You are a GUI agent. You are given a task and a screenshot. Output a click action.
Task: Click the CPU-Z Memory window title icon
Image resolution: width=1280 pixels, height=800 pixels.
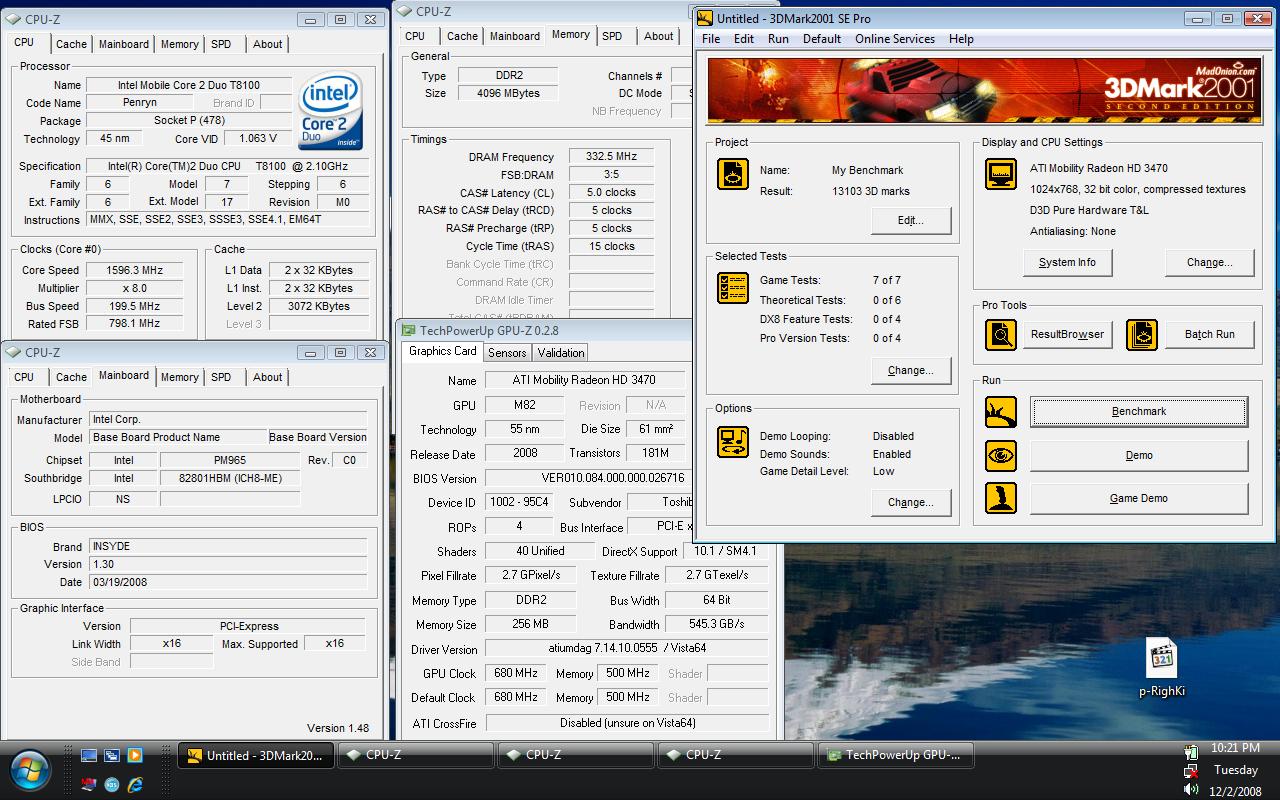click(404, 11)
